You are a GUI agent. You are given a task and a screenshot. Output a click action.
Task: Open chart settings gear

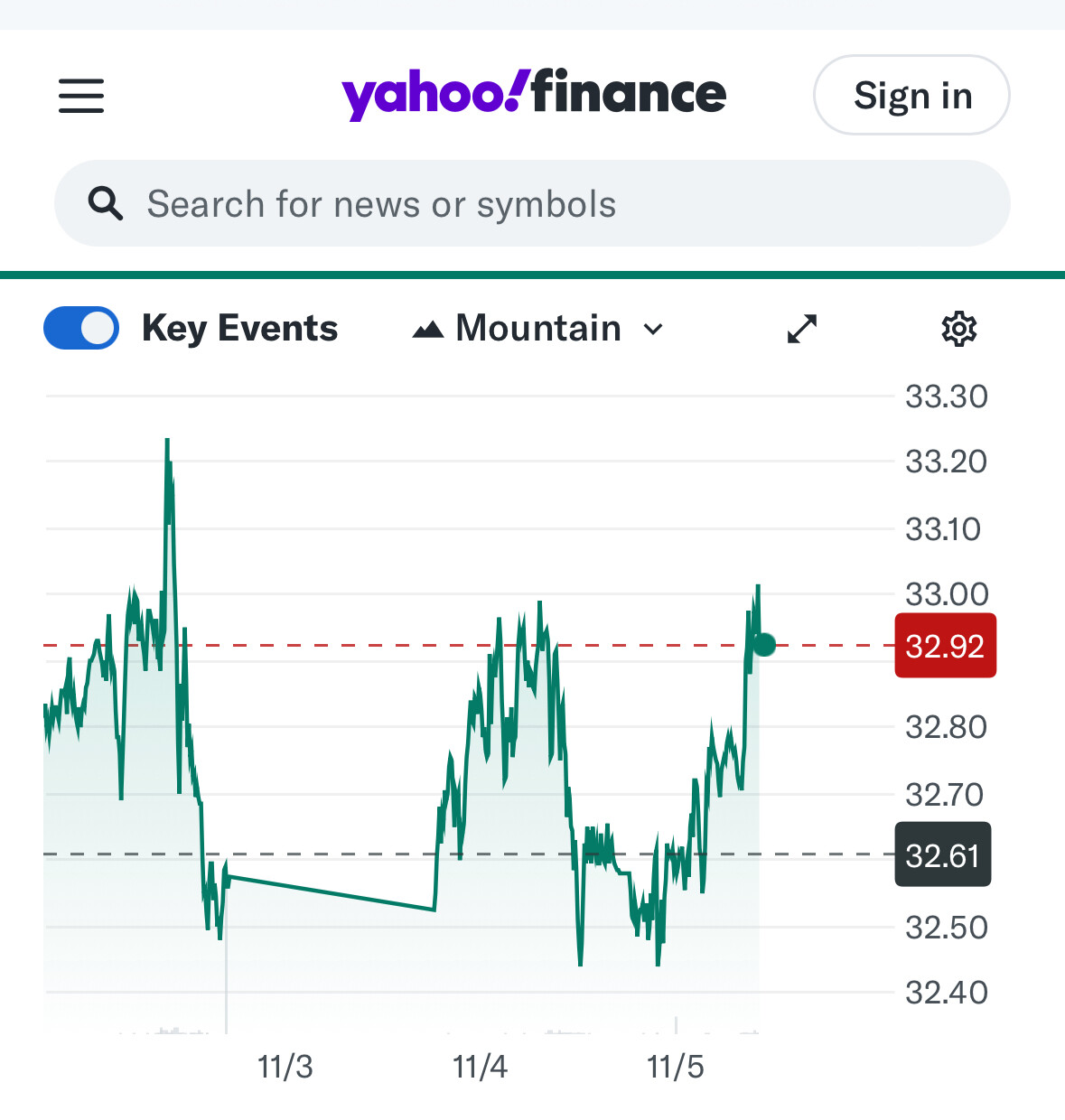coord(959,329)
